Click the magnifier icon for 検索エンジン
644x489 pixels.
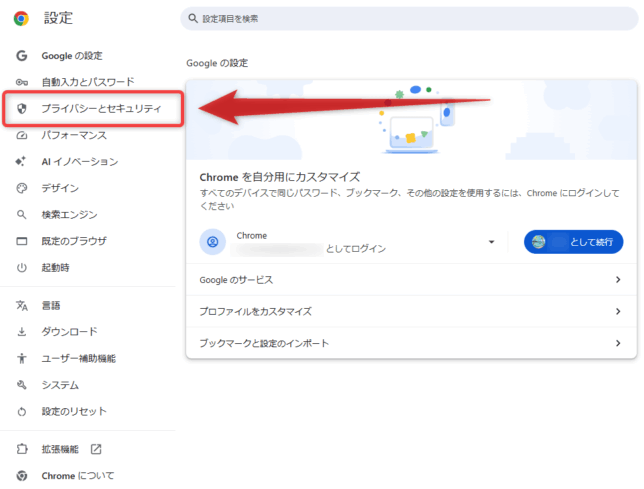point(21,214)
